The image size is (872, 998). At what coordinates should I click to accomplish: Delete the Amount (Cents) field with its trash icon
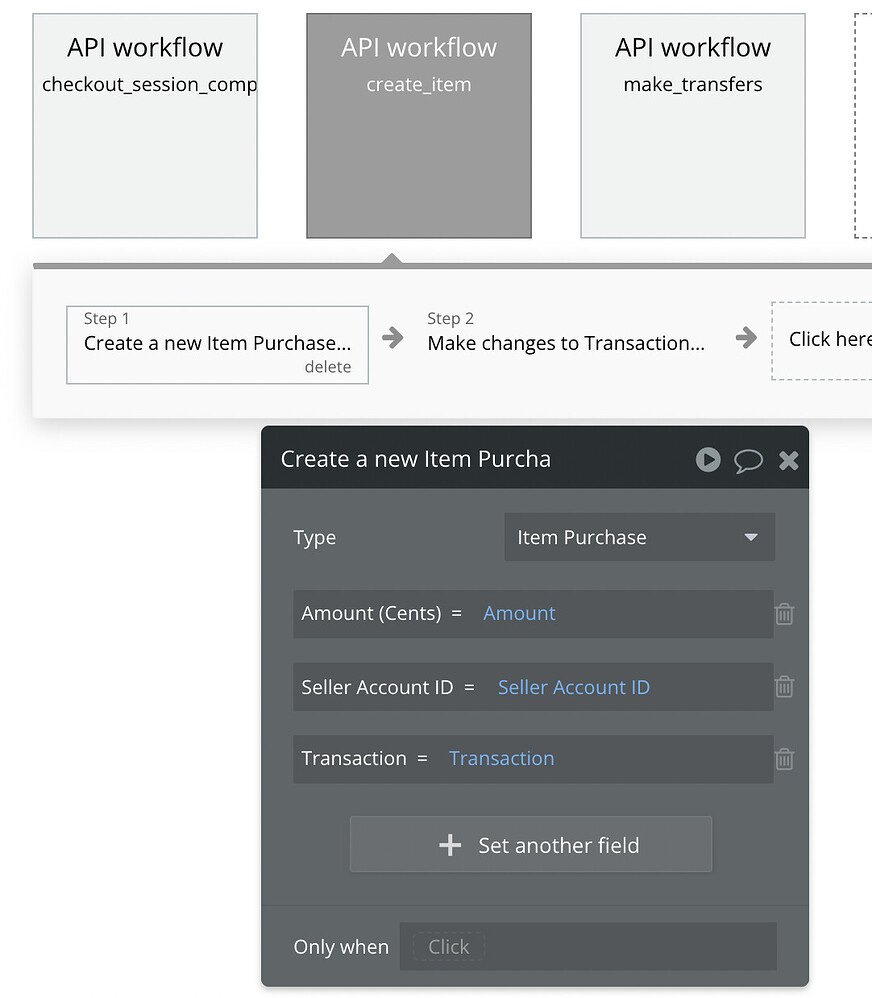point(784,614)
